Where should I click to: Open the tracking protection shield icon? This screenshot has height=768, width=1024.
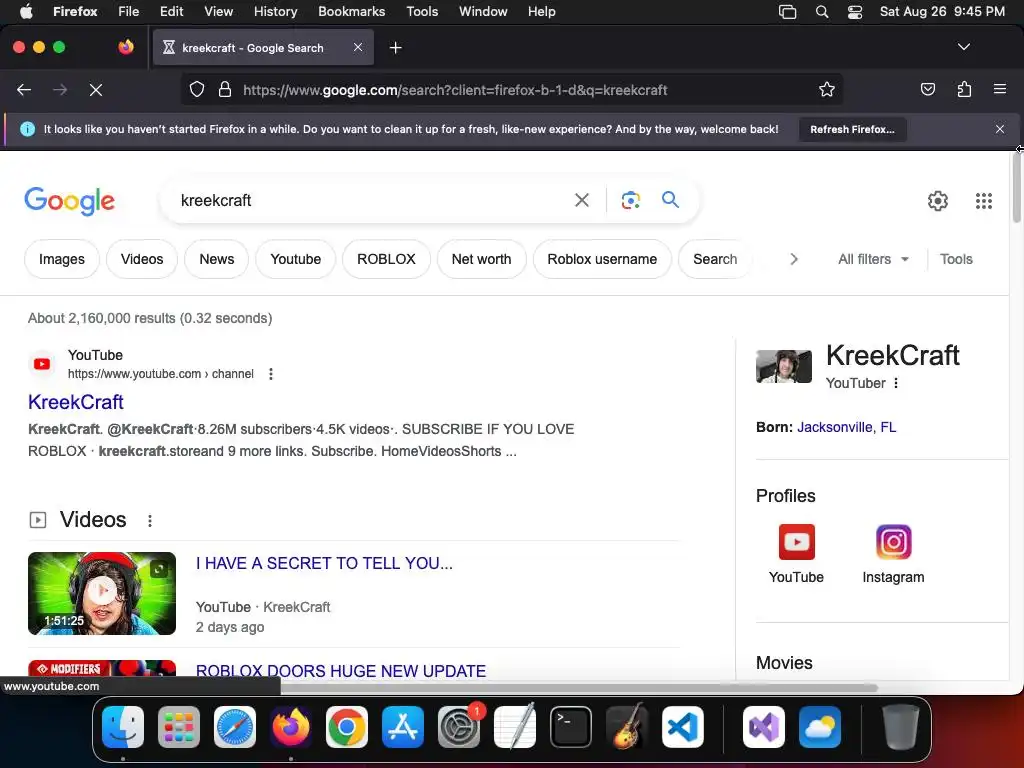(197, 89)
